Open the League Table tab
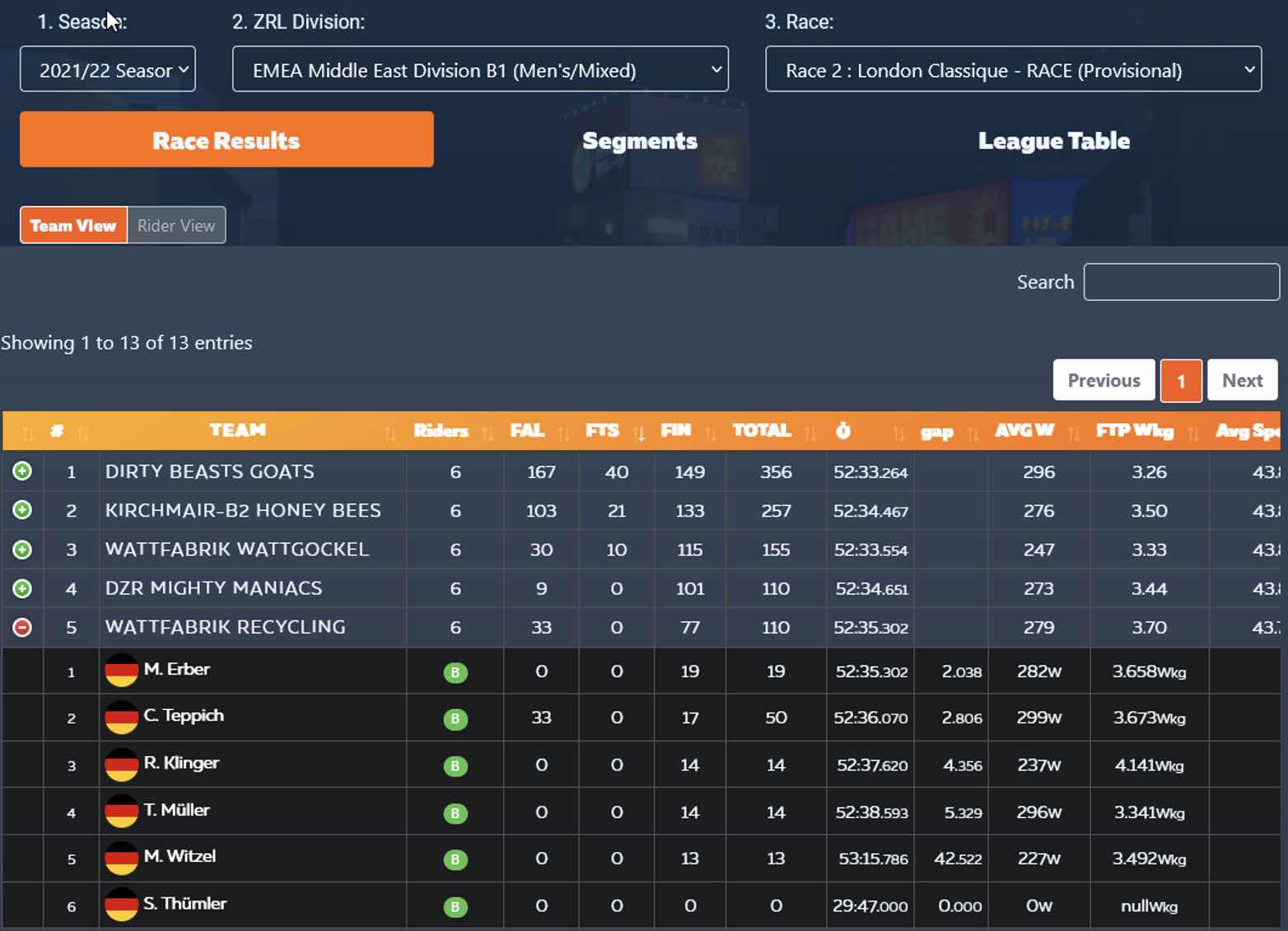This screenshot has width=1288, height=931. coord(1053,141)
